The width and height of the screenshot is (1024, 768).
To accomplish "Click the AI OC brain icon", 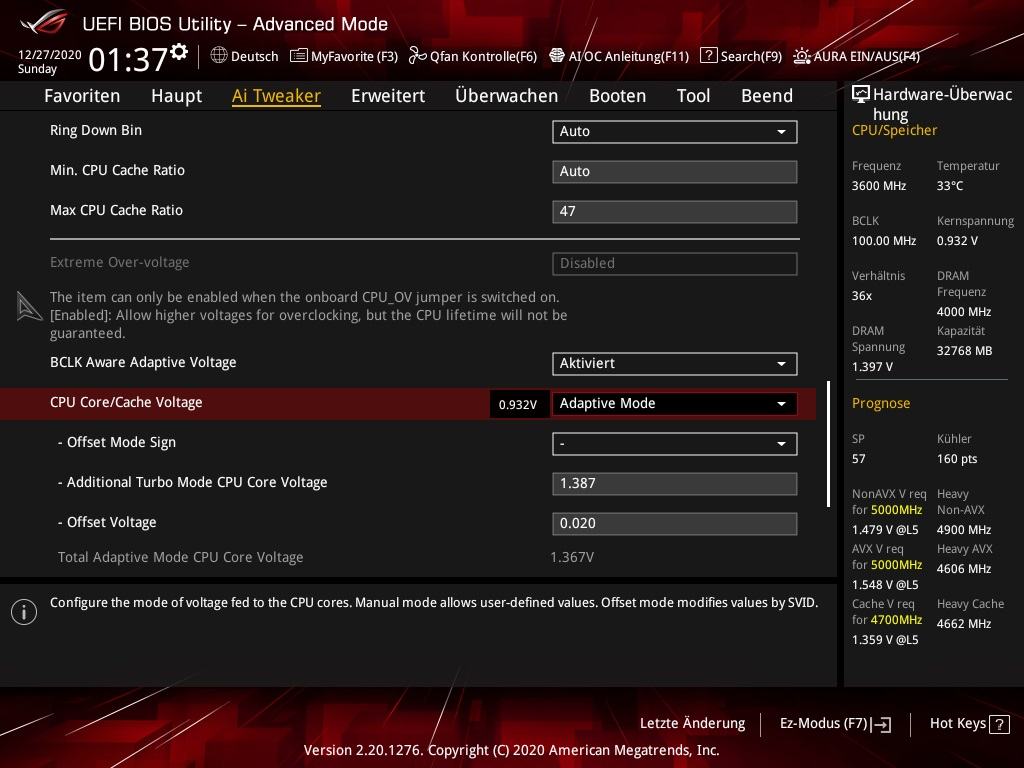I will click(x=556, y=56).
